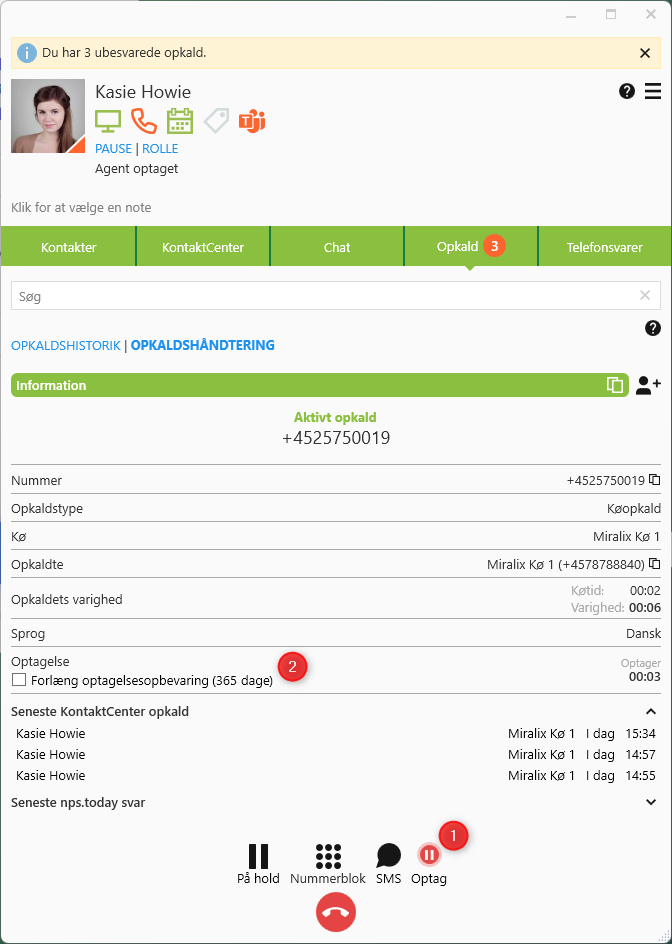This screenshot has width=672, height=944.
Task: Clear the search field with X
Action: 645,295
